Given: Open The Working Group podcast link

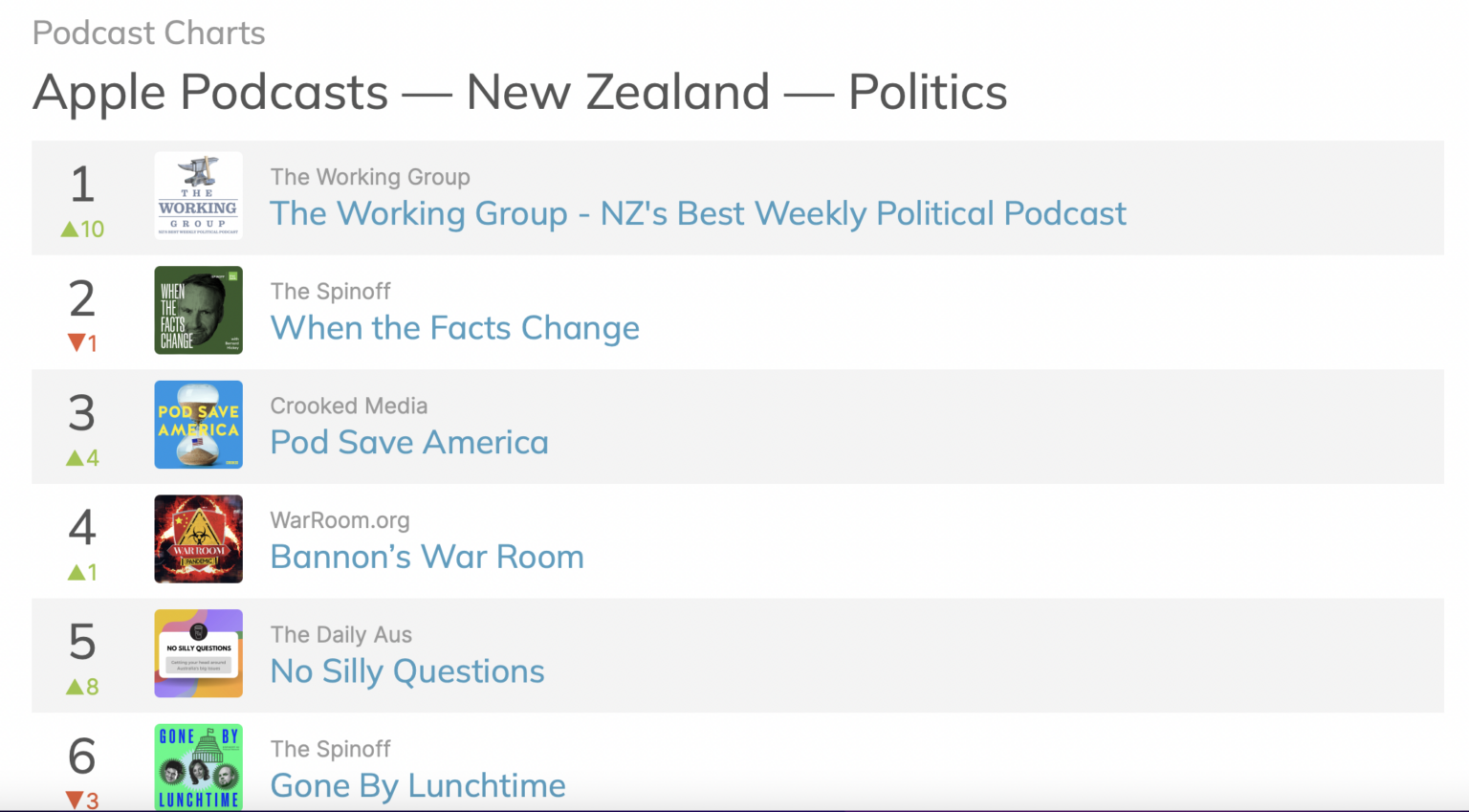Looking at the screenshot, I should 698,213.
